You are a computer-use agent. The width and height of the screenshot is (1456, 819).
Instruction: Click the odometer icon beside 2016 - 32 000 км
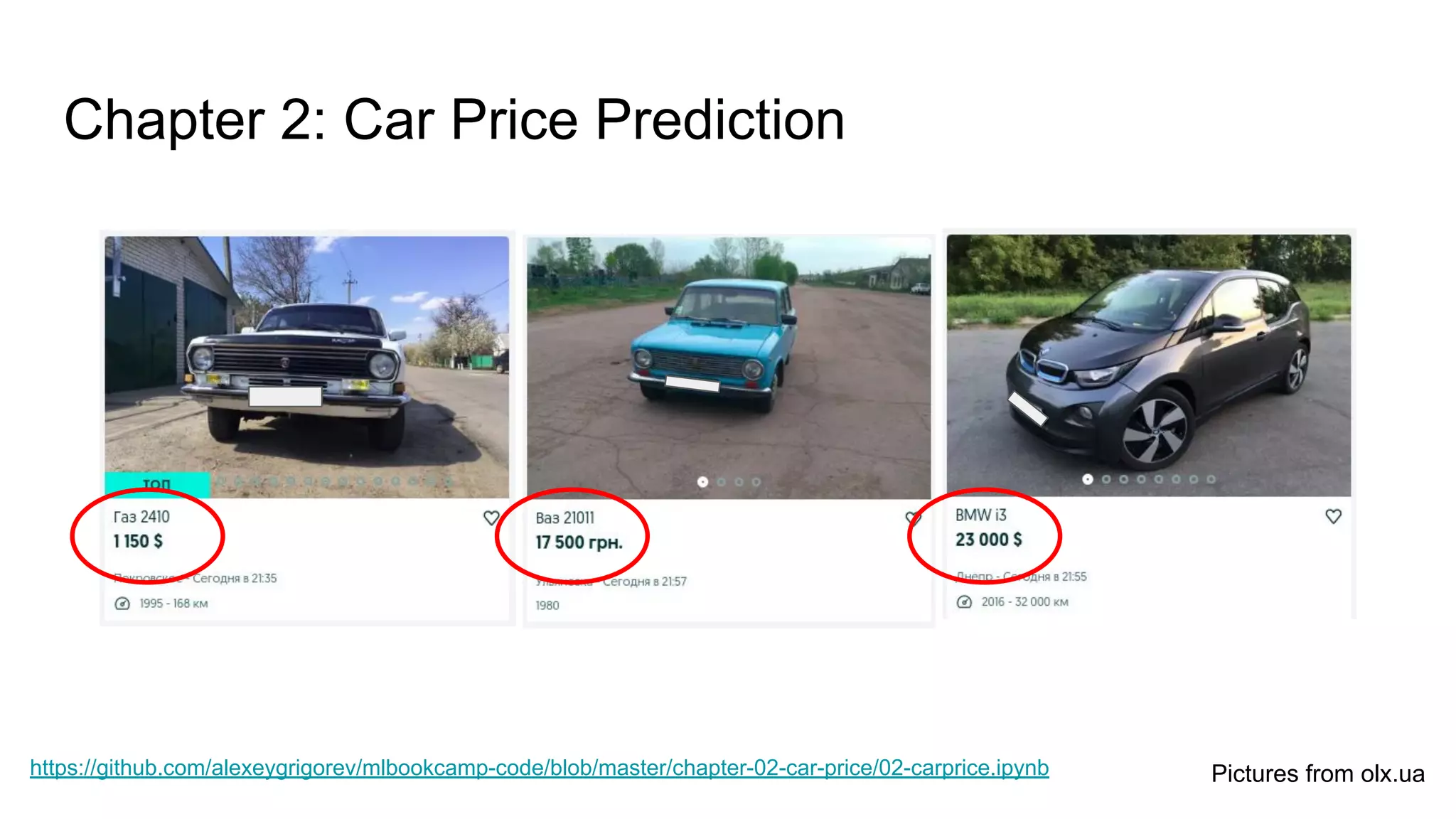[x=964, y=602]
